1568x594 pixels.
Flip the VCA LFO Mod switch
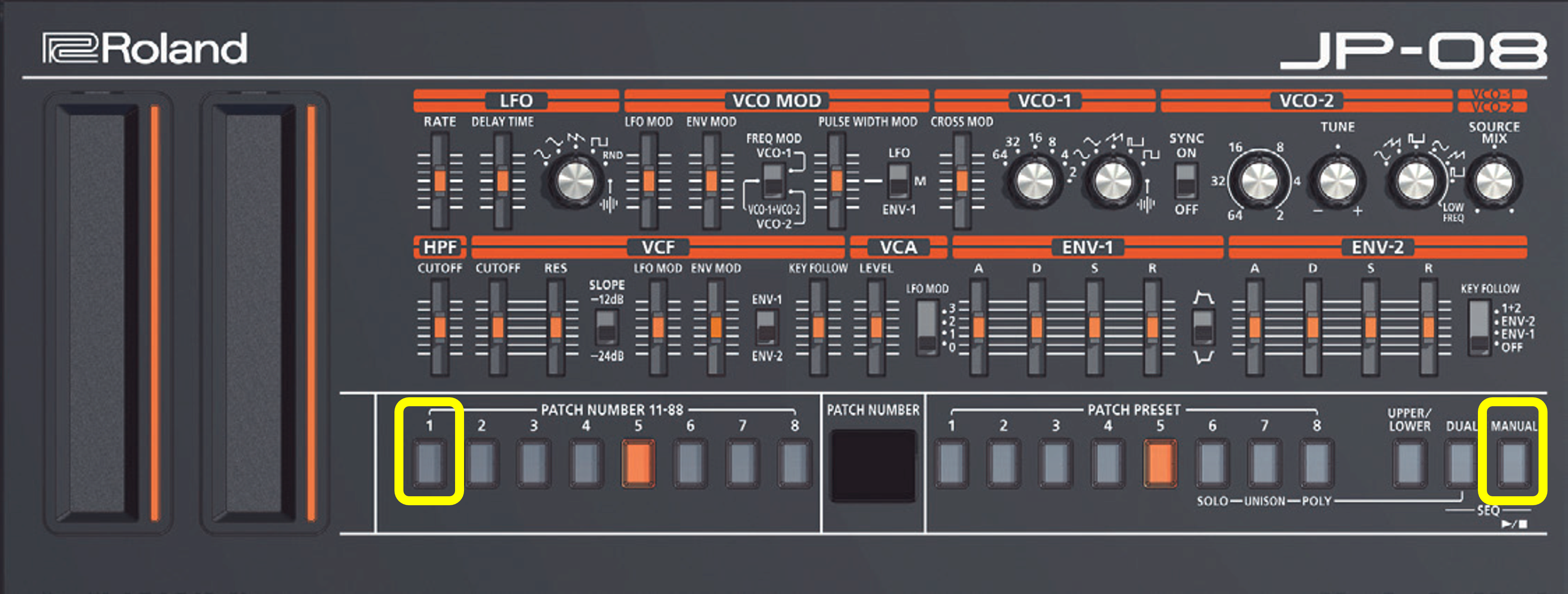point(927,327)
